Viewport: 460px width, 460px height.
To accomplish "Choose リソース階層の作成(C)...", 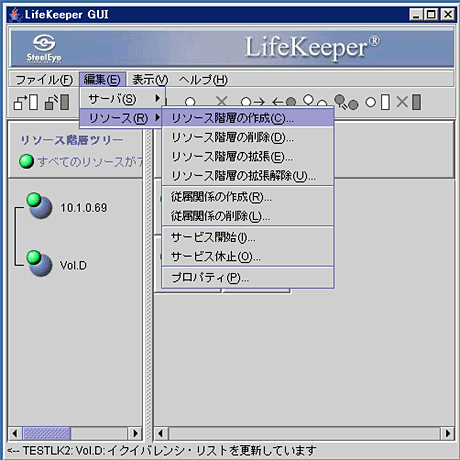I will (x=248, y=118).
